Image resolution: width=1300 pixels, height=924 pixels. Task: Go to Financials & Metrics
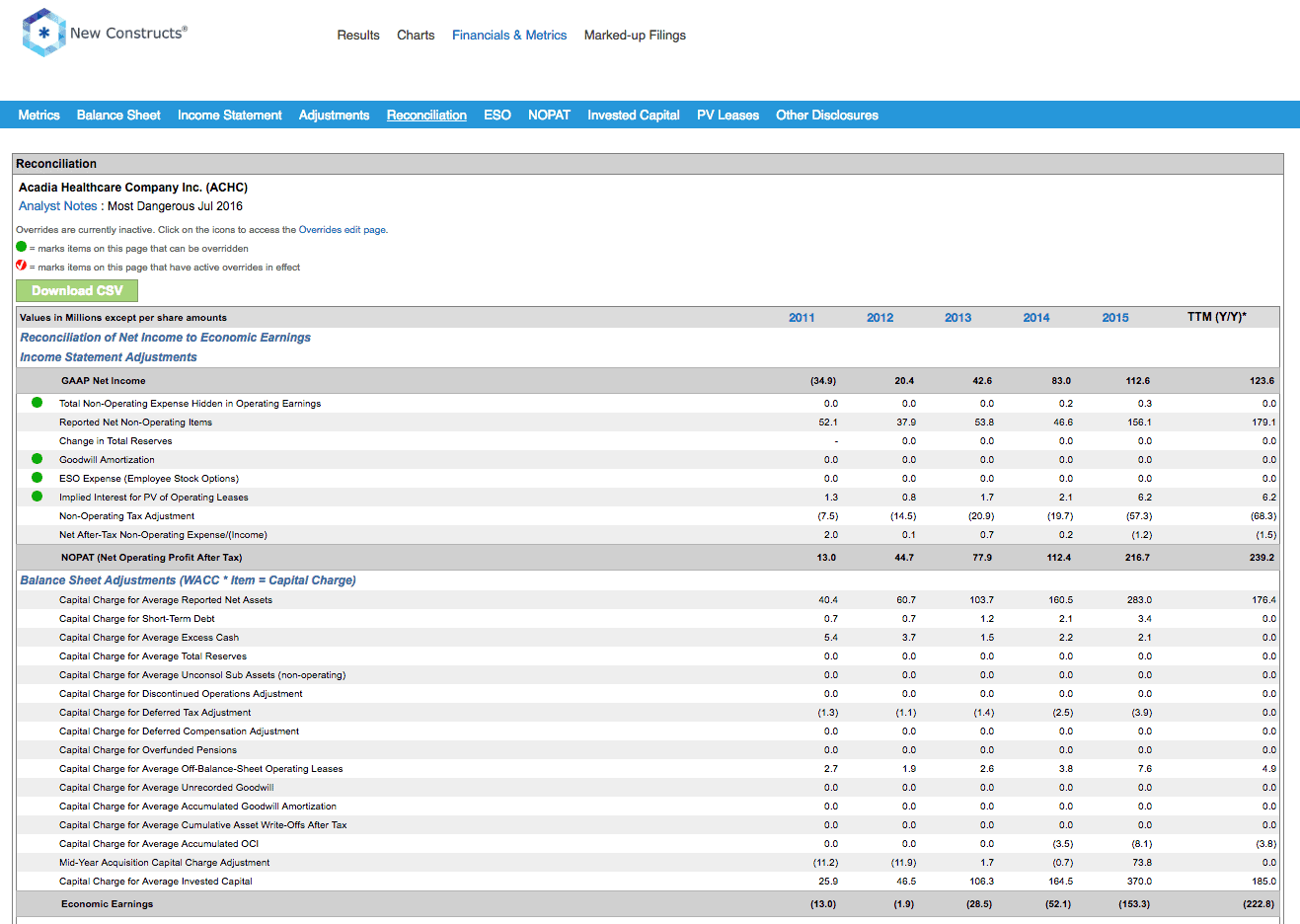(x=509, y=35)
